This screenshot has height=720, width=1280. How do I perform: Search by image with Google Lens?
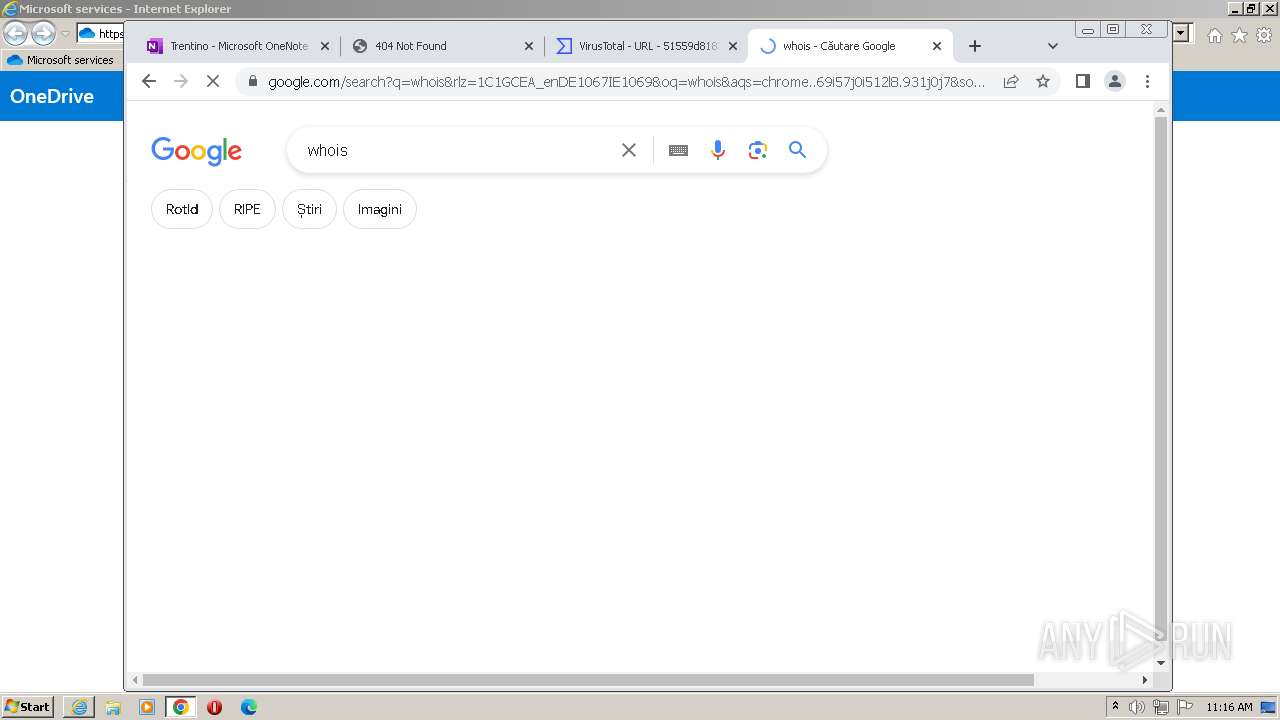click(758, 150)
